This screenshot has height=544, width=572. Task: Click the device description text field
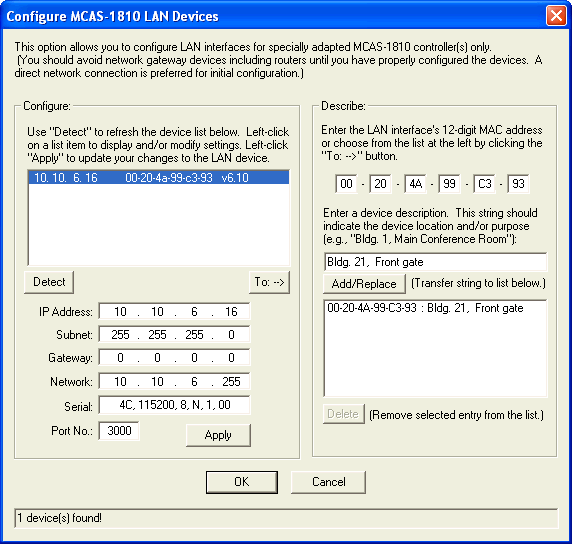point(435,262)
